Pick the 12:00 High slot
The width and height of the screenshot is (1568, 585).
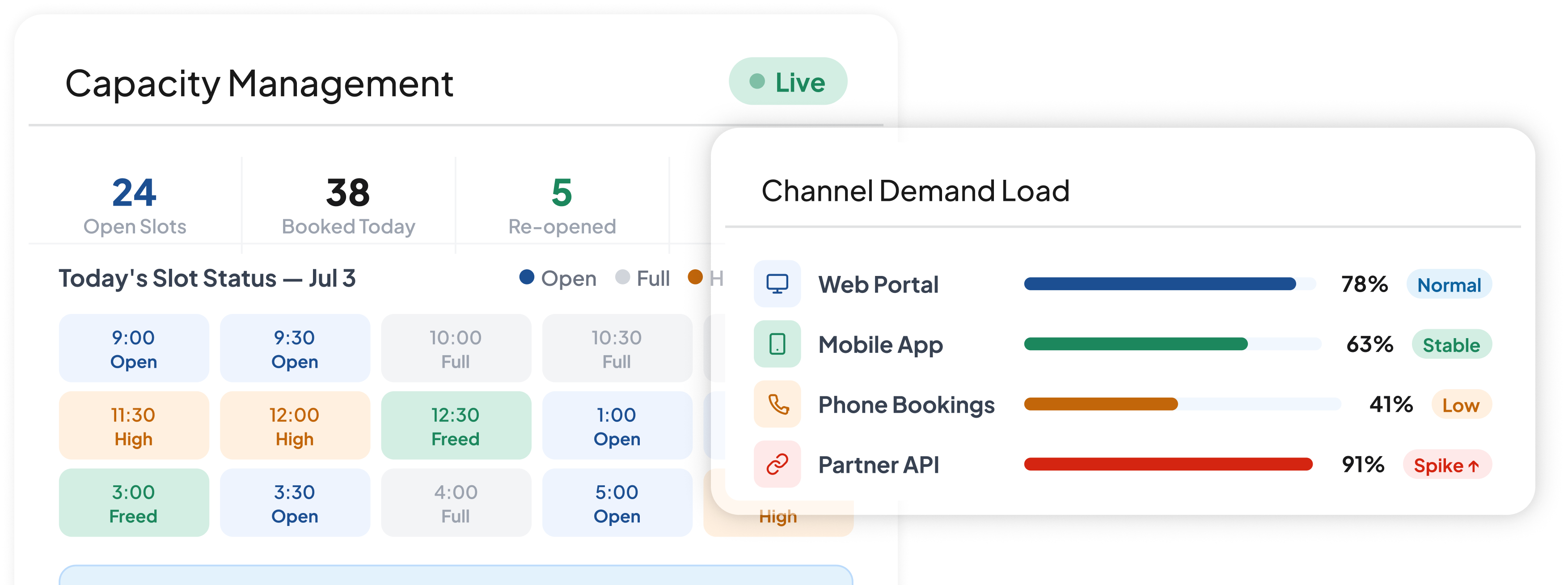295,425
